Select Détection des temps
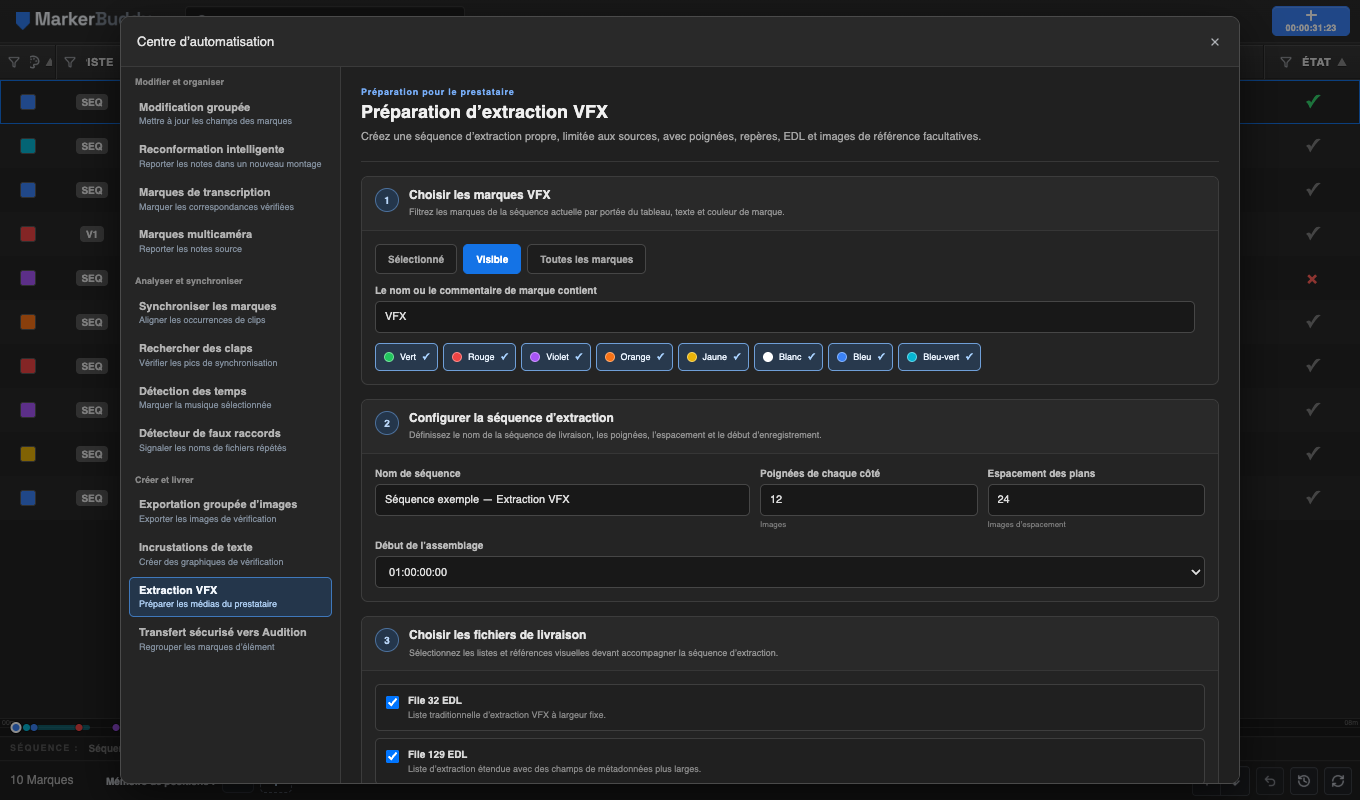The height and width of the screenshot is (800, 1360). (230, 397)
